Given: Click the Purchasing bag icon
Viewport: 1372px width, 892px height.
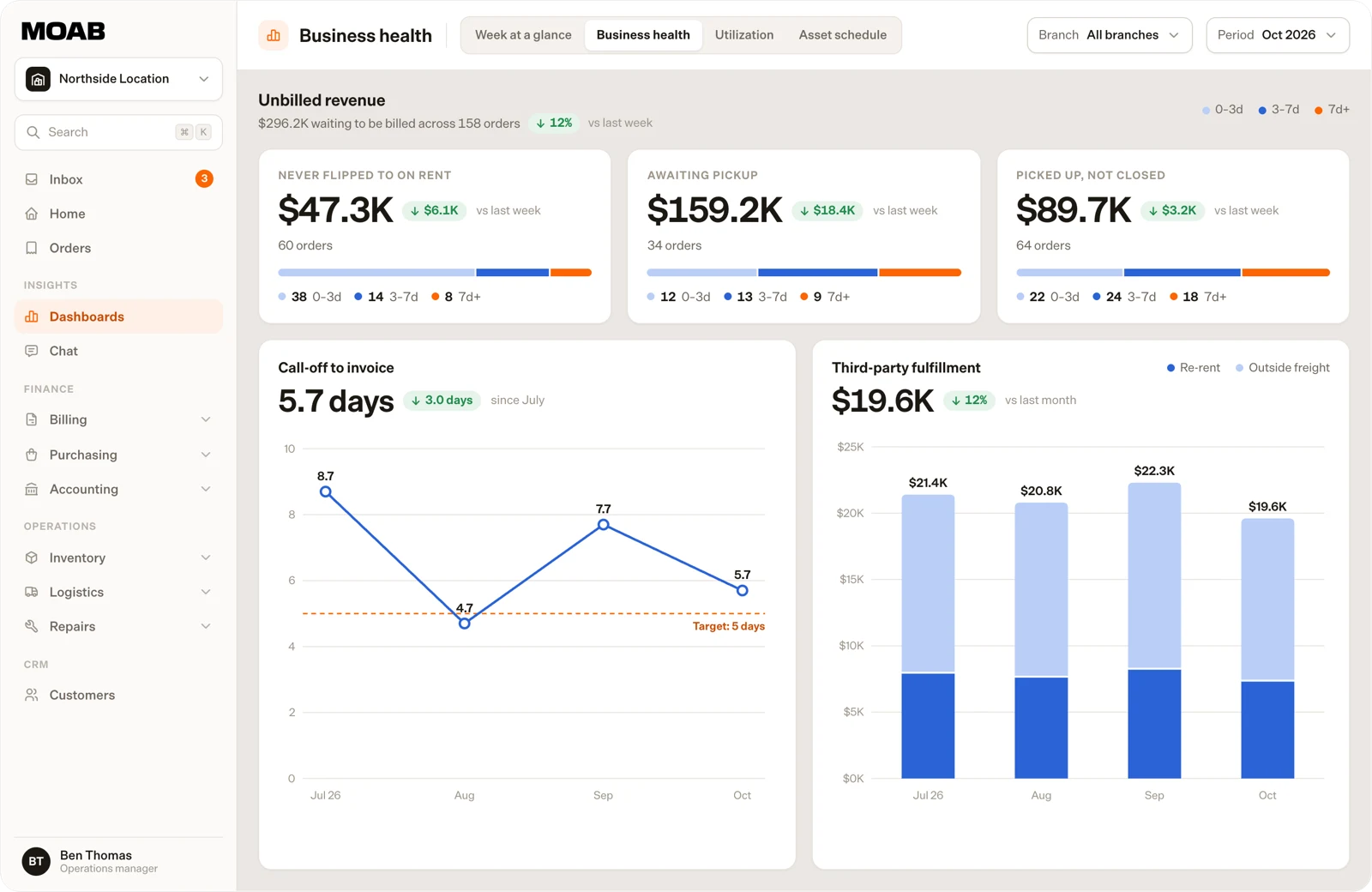Looking at the screenshot, I should (32, 455).
